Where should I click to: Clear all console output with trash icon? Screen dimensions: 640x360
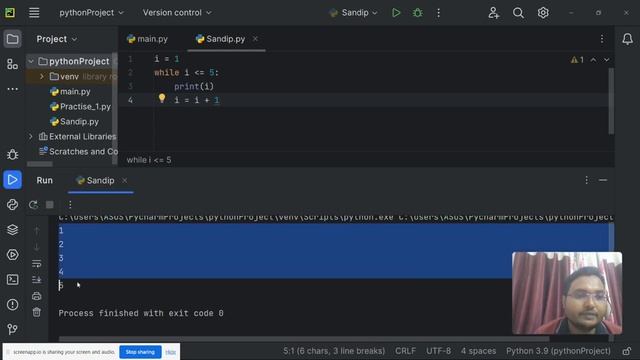[36, 312]
